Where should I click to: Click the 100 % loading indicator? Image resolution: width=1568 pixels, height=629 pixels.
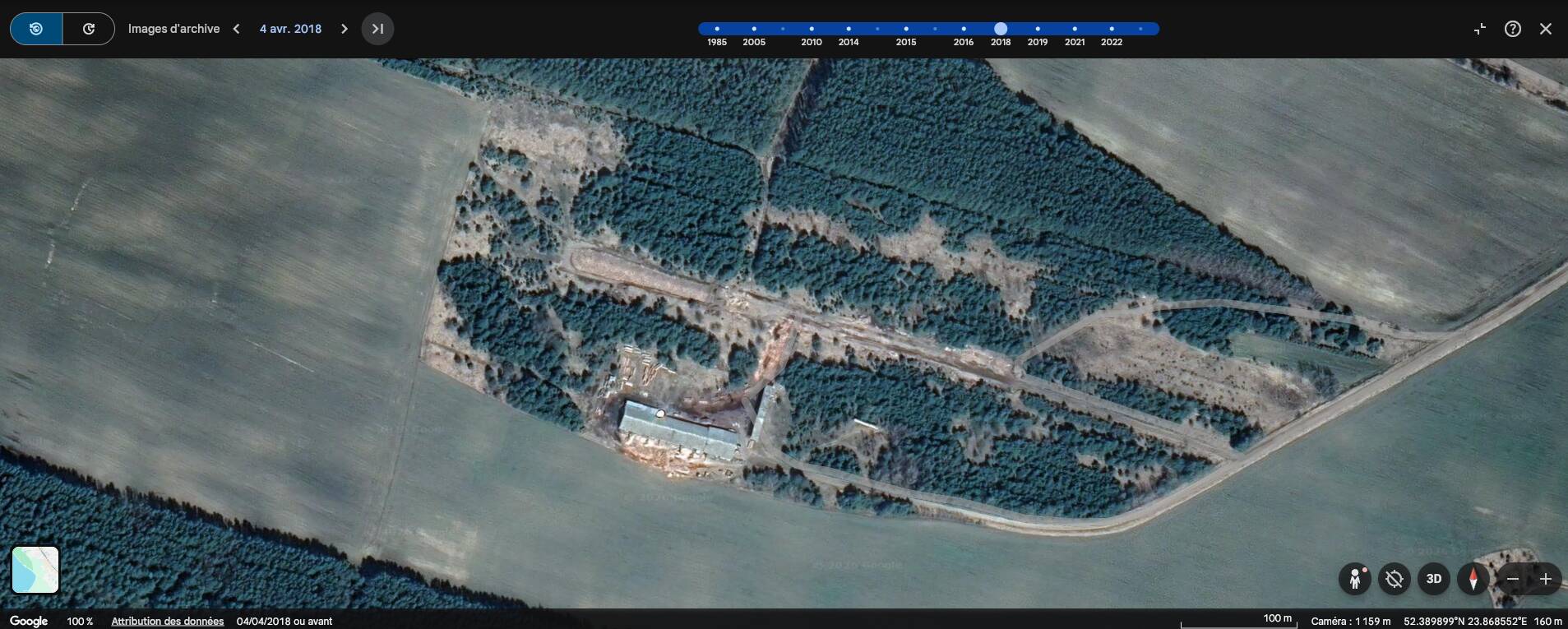[80, 621]
